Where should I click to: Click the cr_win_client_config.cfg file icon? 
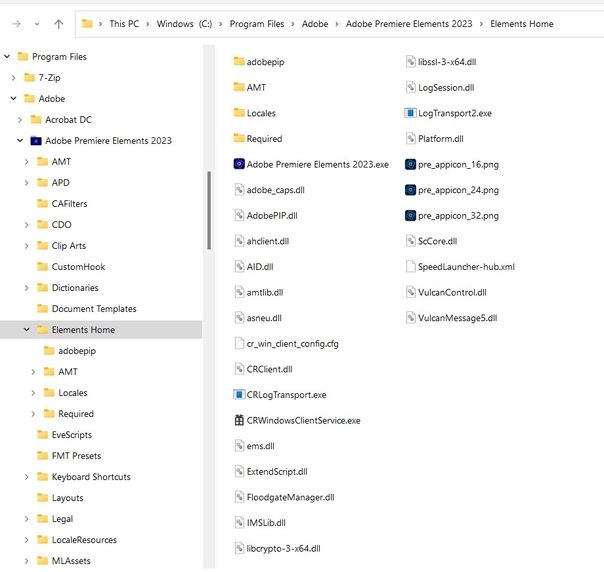click(x=239, y=343)
